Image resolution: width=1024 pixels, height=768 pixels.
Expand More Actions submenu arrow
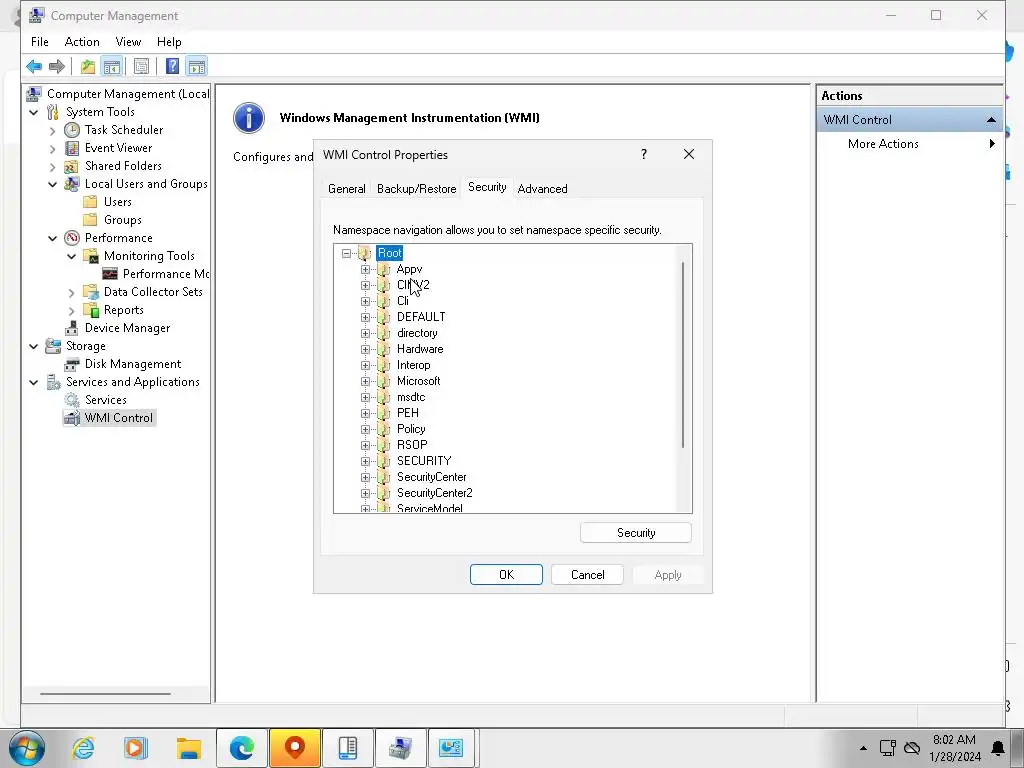992,144
